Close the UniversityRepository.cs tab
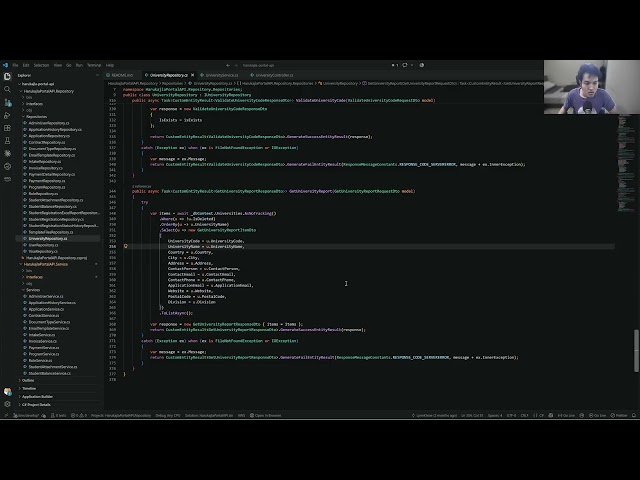Screen dimensions: 640x480 coord(193,75)
